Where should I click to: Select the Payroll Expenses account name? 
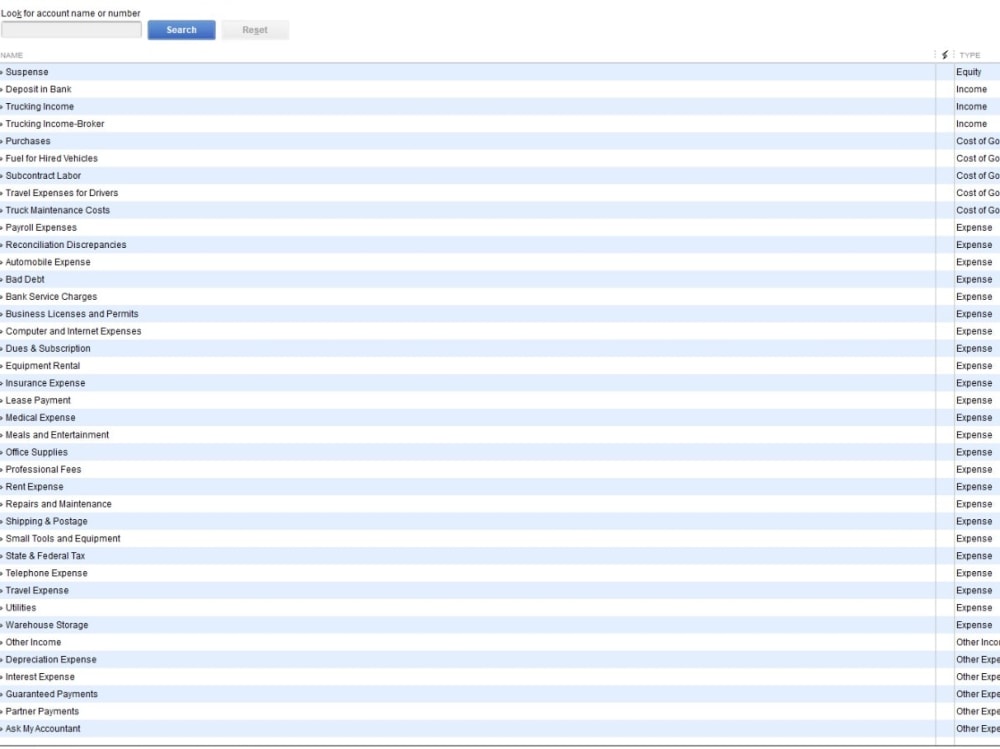[41, 228]
